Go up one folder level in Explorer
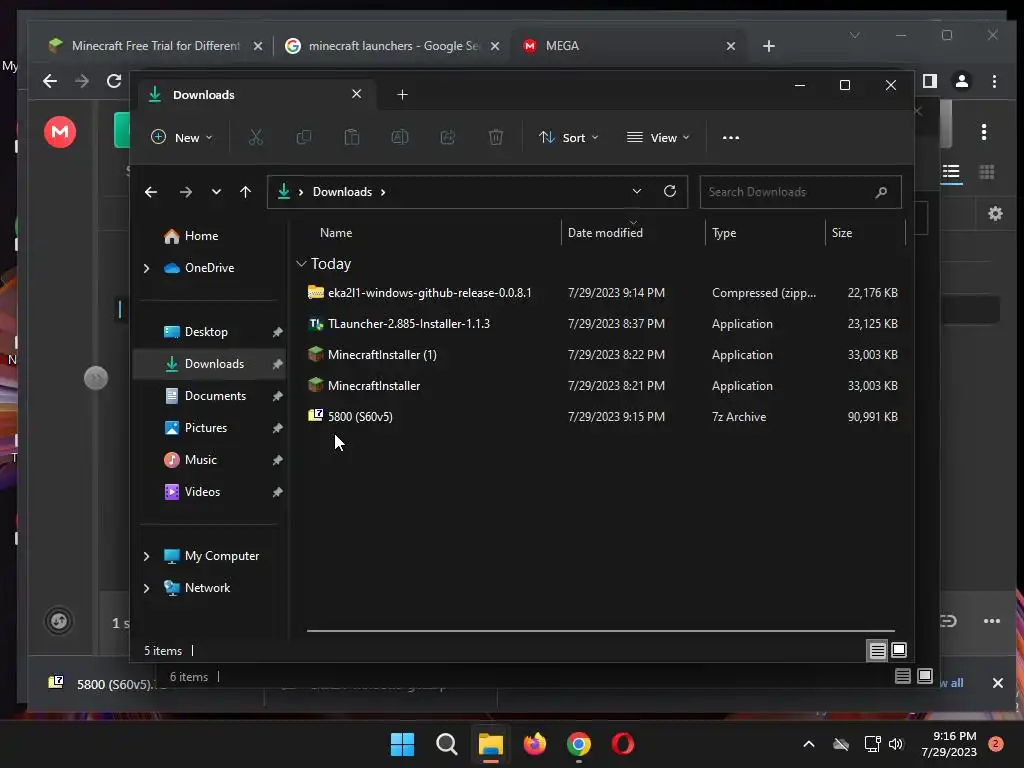Viewport: 1024px width, 768px height. coord(246,192)
